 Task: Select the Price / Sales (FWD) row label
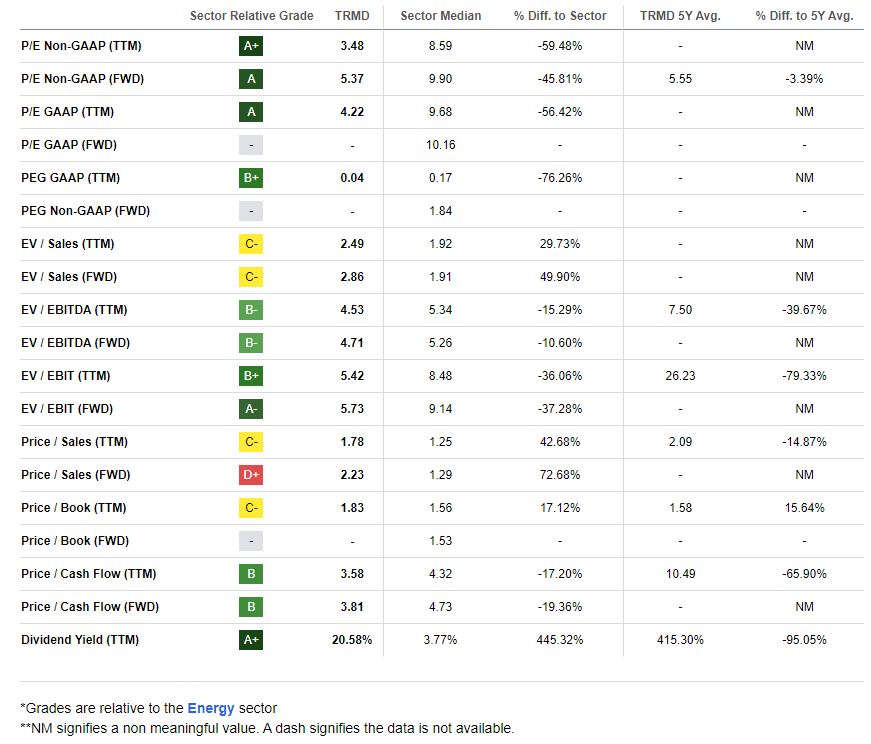click(x=76, y=475)
